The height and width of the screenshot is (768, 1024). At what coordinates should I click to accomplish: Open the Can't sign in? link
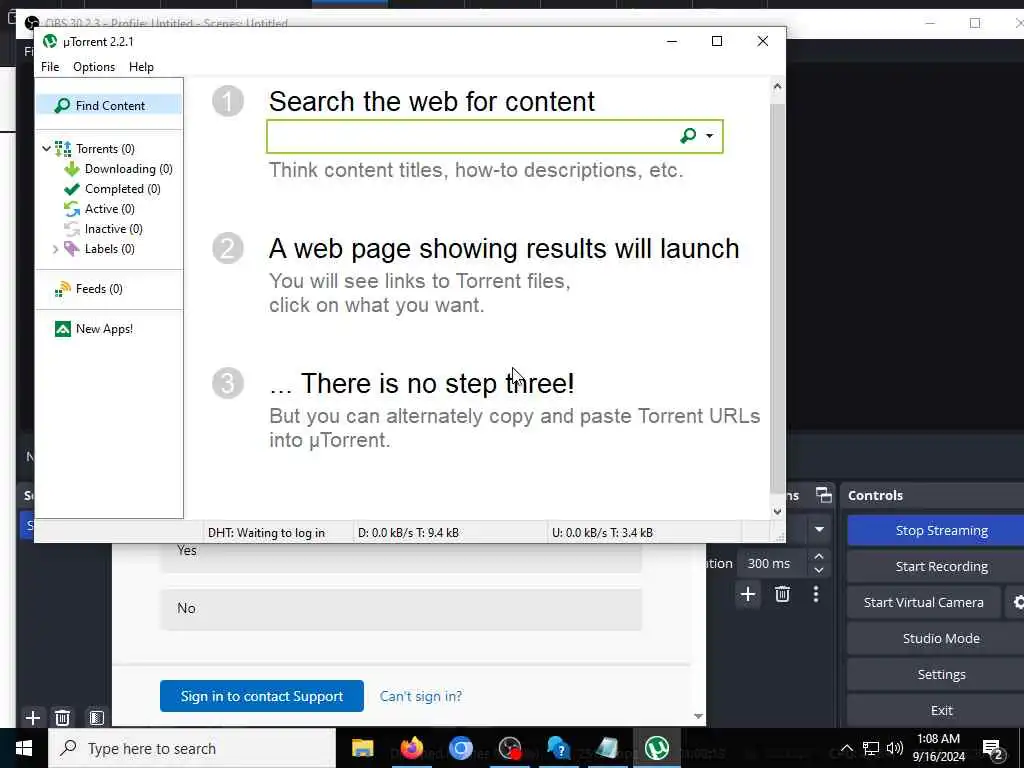pos(421,696)
